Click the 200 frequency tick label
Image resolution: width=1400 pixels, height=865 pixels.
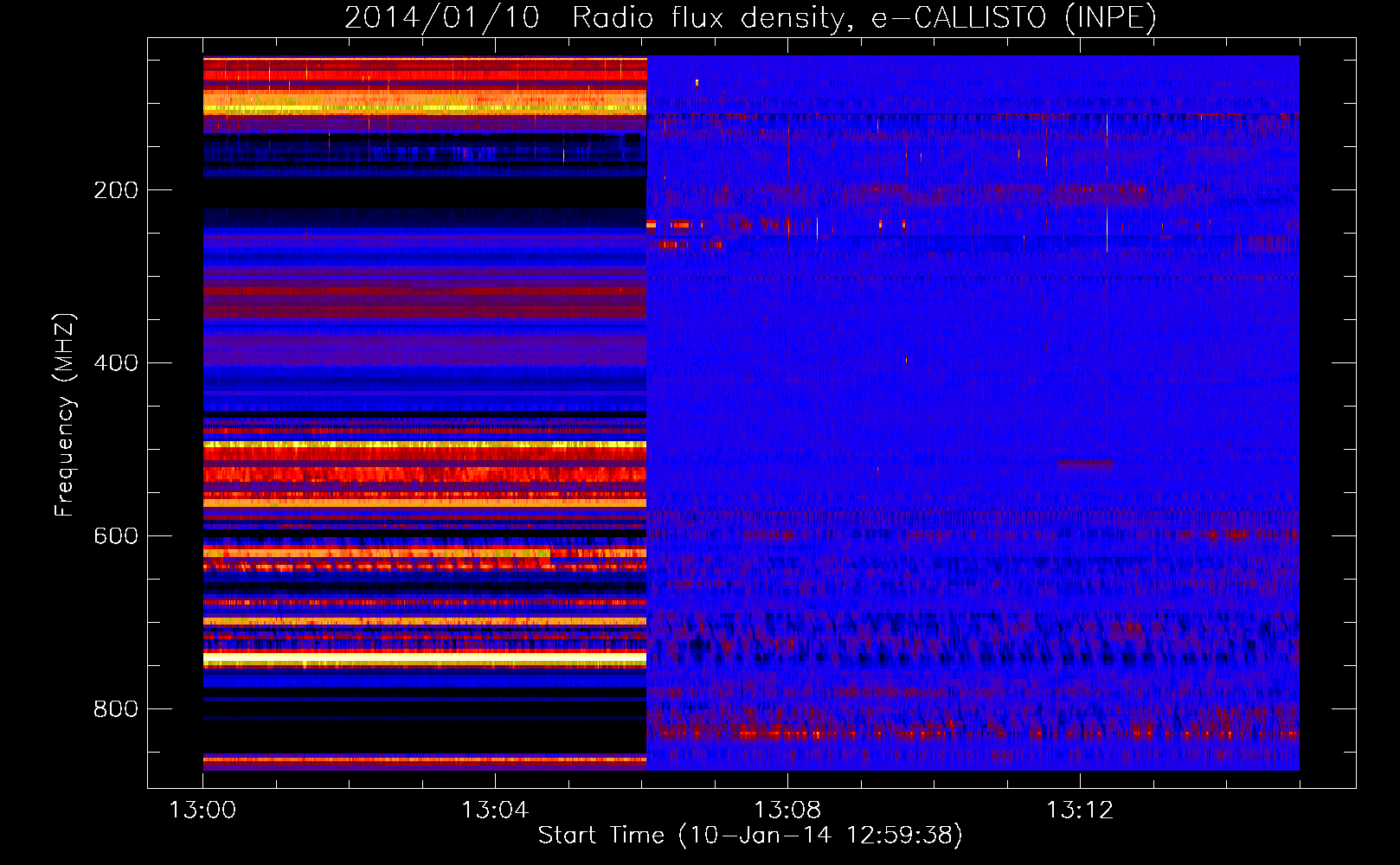(x=116, y=190)
